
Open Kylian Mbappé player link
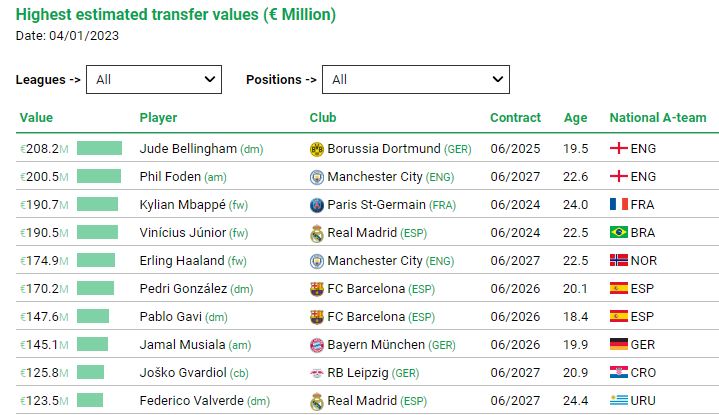pos(183,205)
